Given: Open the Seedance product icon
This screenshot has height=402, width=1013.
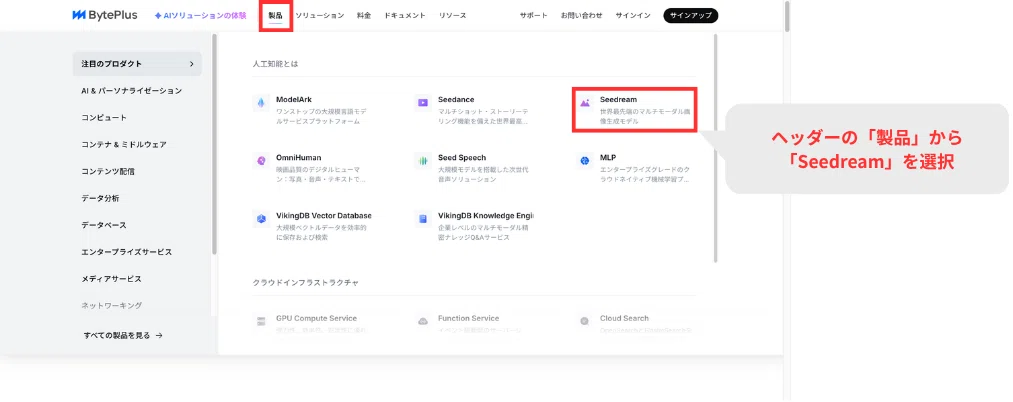Looking at the screenshot, I should click(x=423, y=103).
